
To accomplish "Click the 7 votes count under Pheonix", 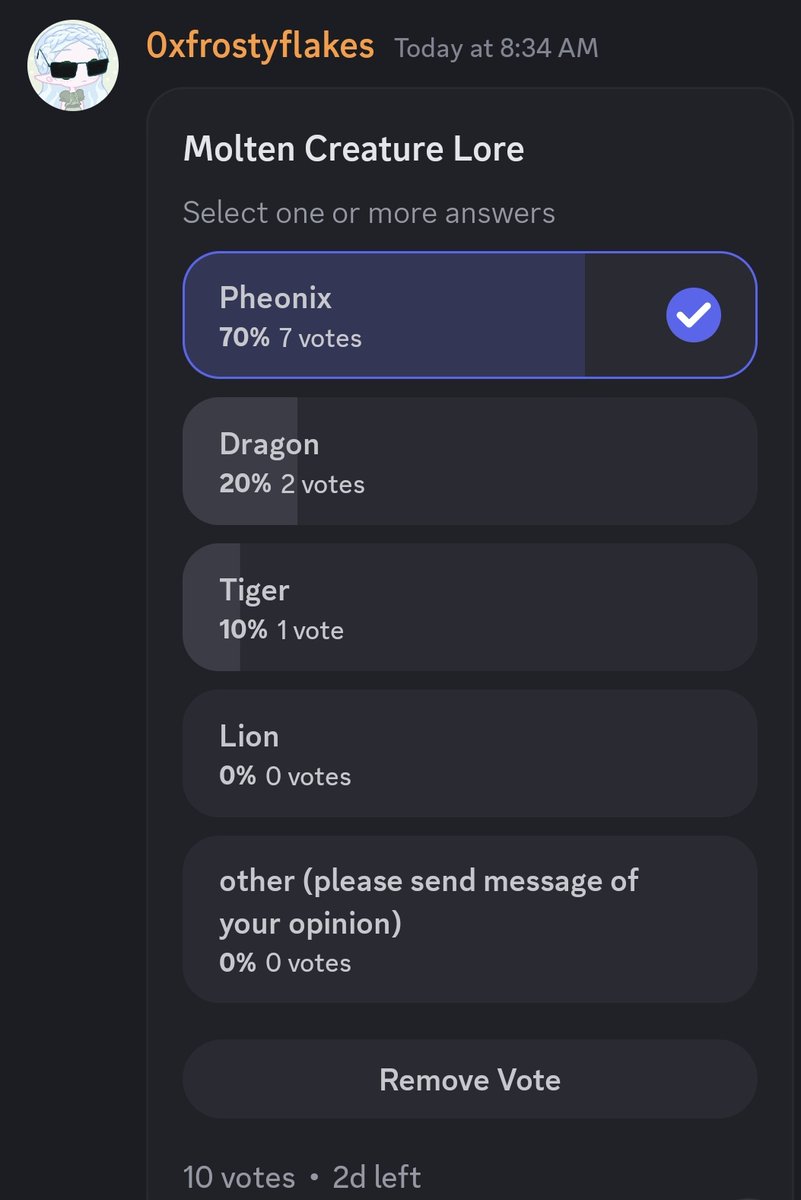I will click(320, 338).
